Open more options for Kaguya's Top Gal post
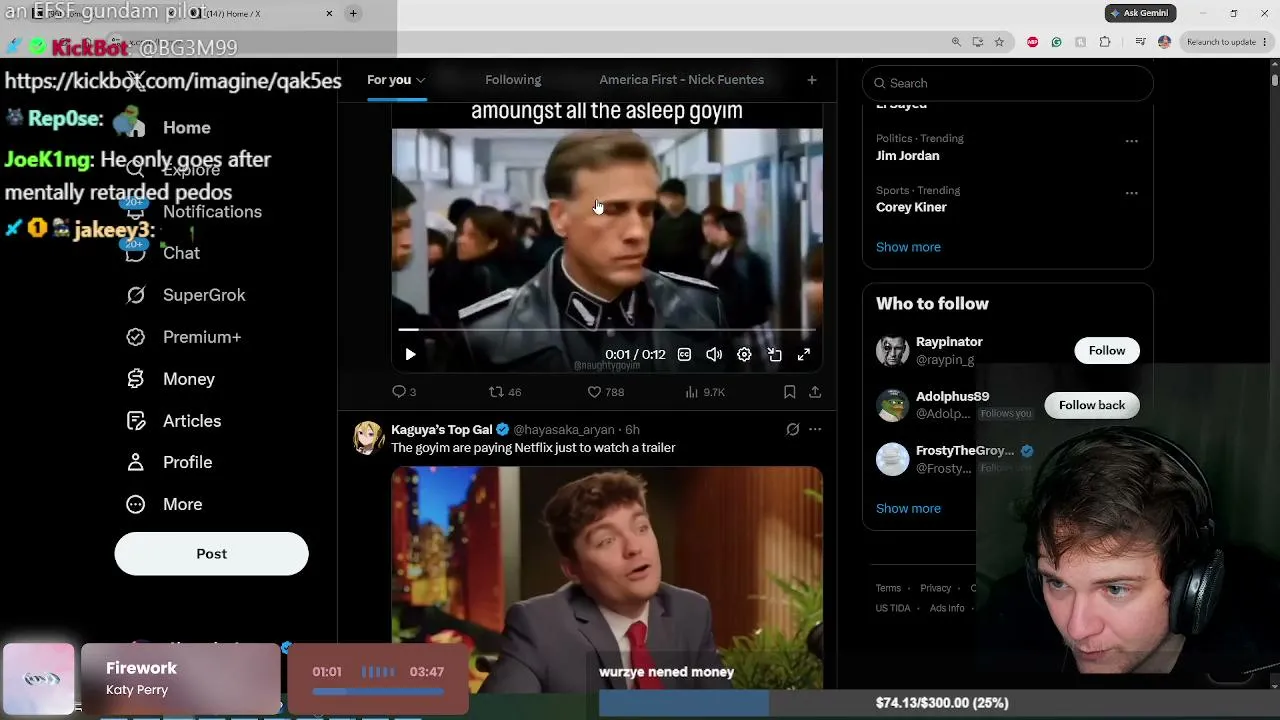This screenshot has width=1280, height=720. [815, 430]
